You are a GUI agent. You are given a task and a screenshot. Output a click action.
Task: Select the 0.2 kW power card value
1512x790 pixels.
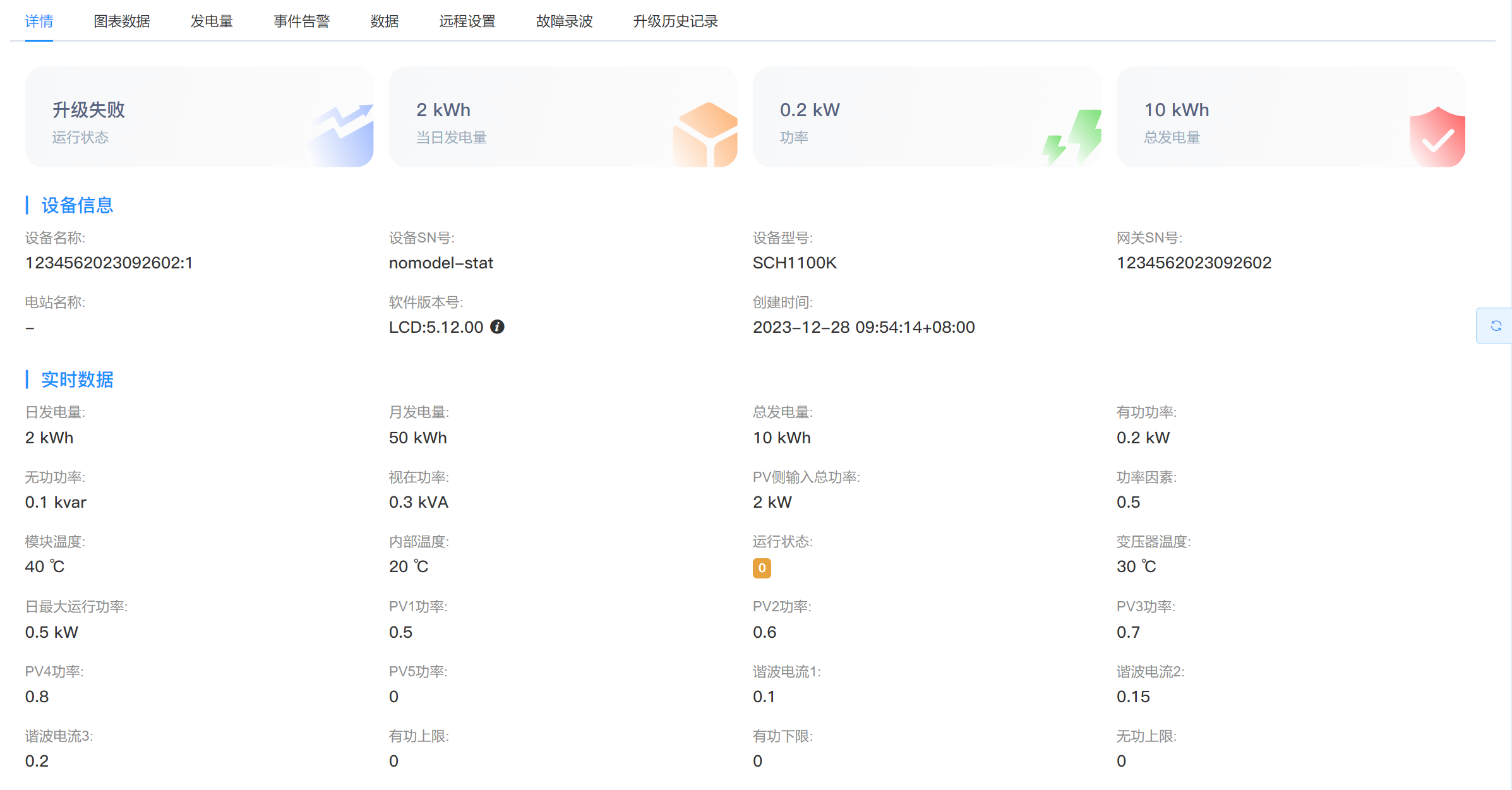point(810,110)
